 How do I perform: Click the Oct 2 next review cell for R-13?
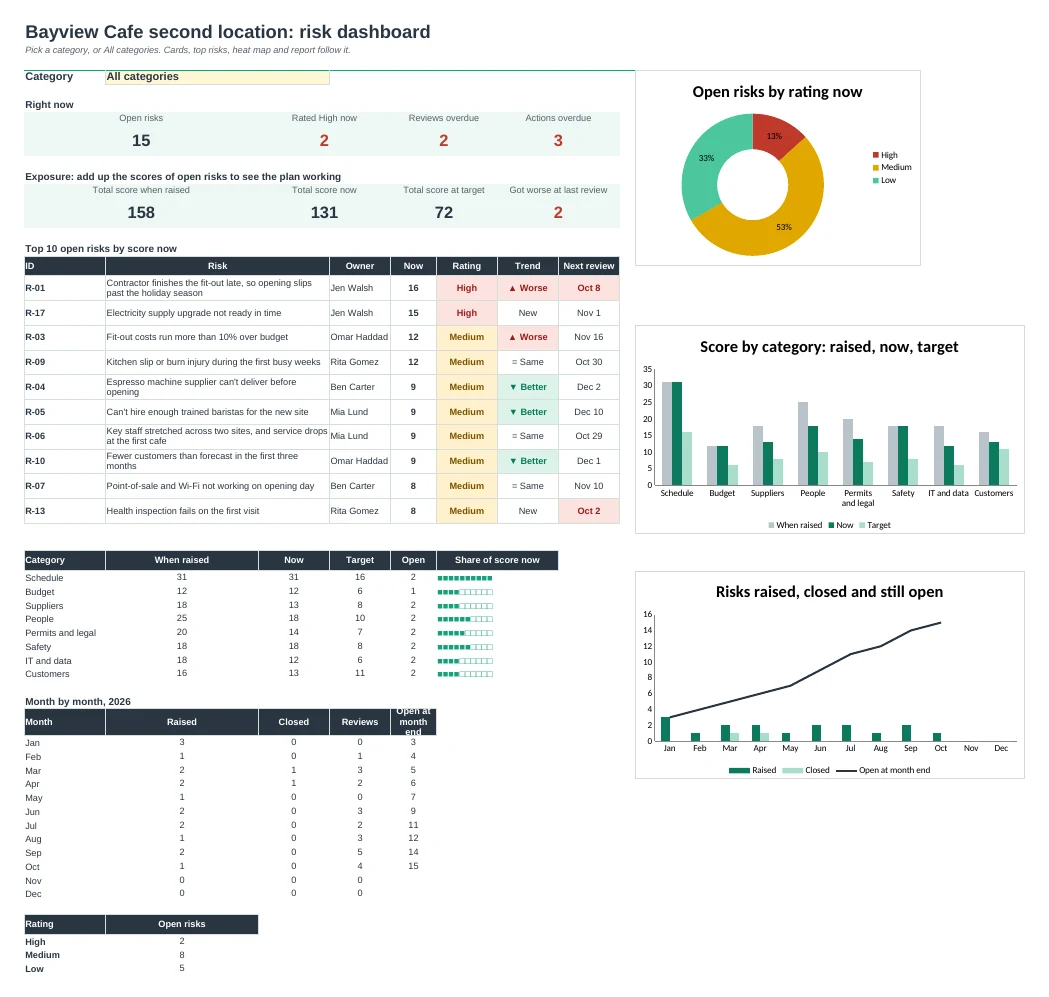[589, 511]
